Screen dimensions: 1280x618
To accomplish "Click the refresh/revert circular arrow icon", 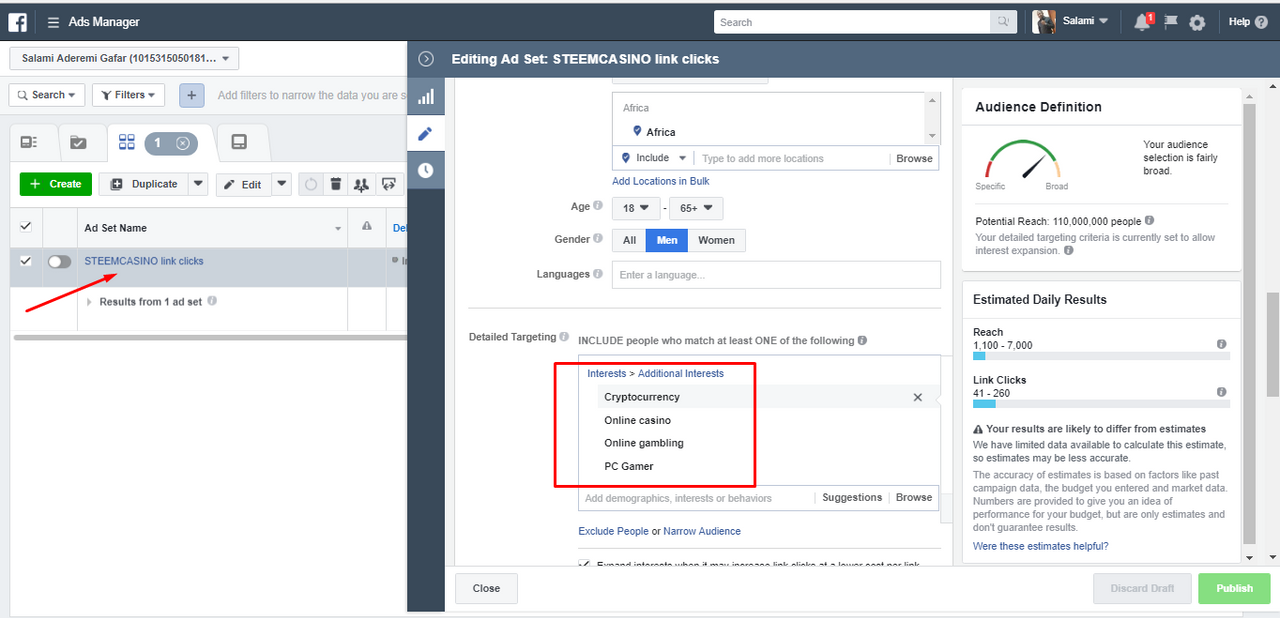I will (311, 184).
